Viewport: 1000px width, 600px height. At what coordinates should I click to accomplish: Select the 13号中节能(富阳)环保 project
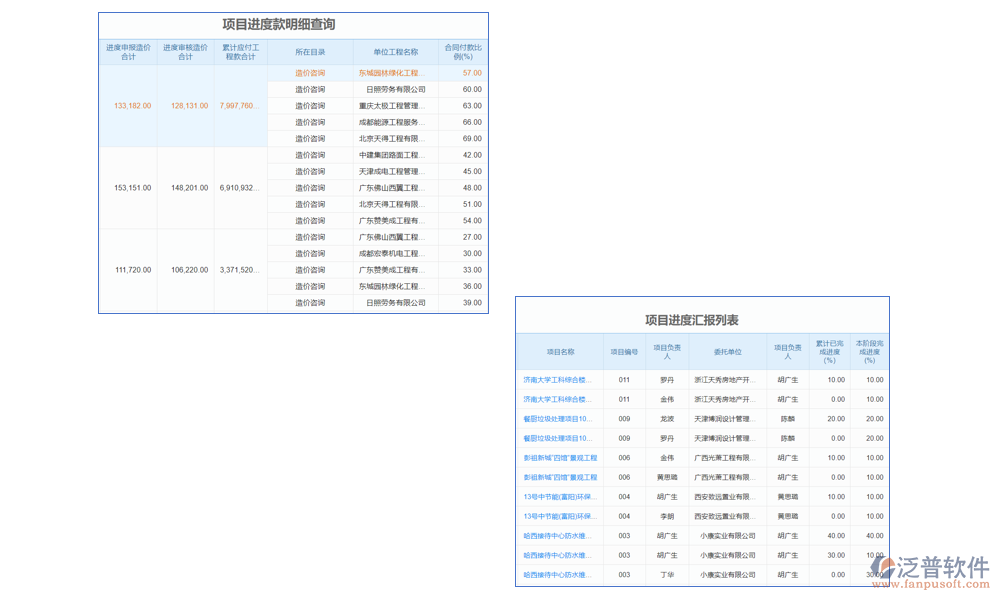click(x=559, y=497)
